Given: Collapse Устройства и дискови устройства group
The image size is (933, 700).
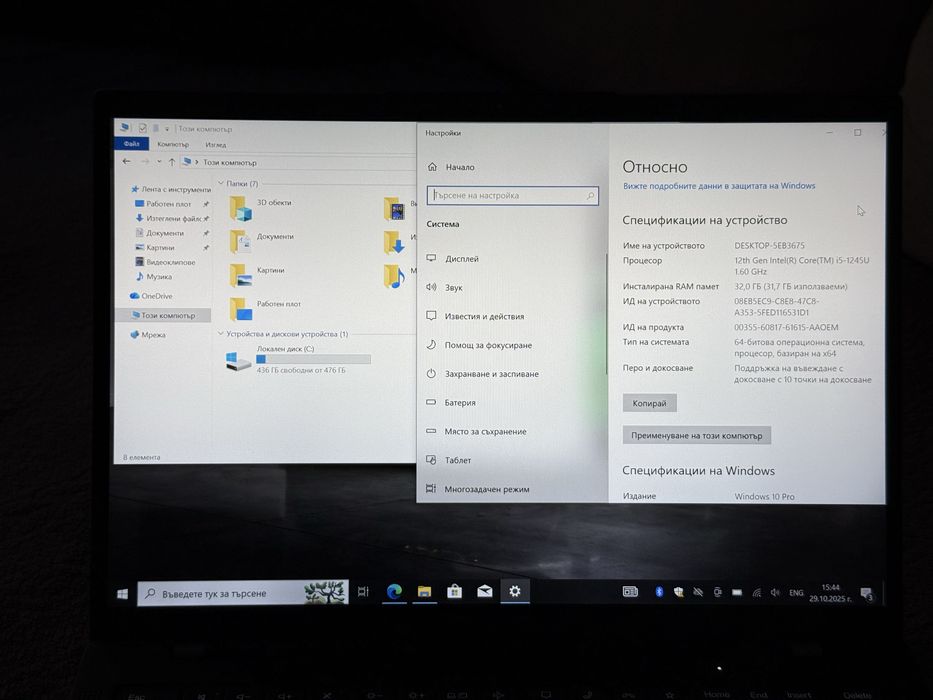Looking at the screenshot, I should click(221, 334).
